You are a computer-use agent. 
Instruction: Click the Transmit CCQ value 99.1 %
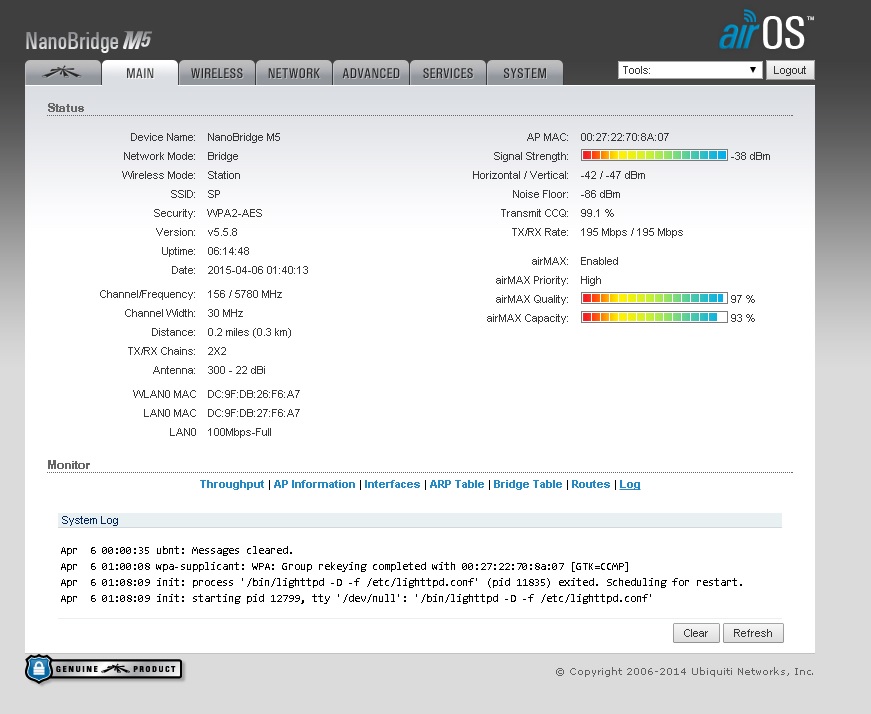tap(597, 213)
